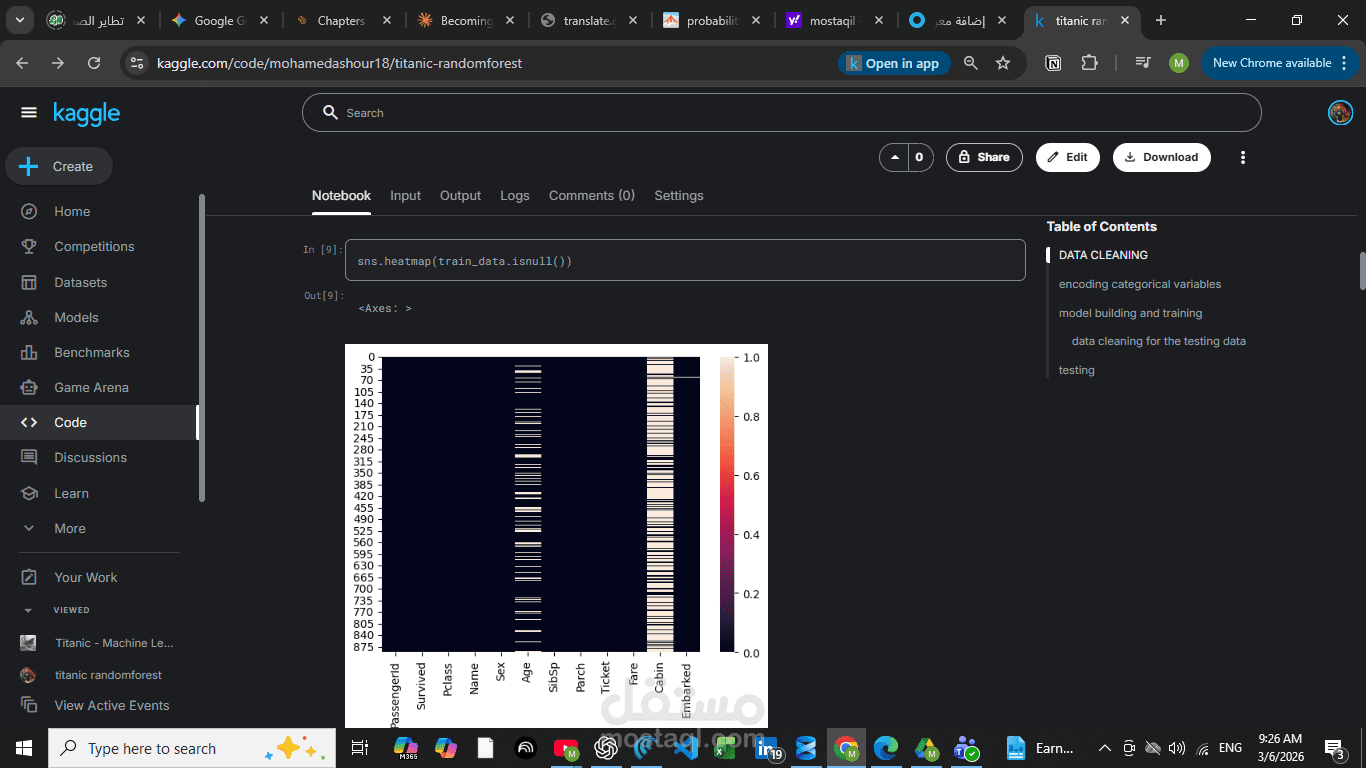Screen dimensions: 1366x768
Task: Click the Kaggle search field
Action: pos(781,113)
